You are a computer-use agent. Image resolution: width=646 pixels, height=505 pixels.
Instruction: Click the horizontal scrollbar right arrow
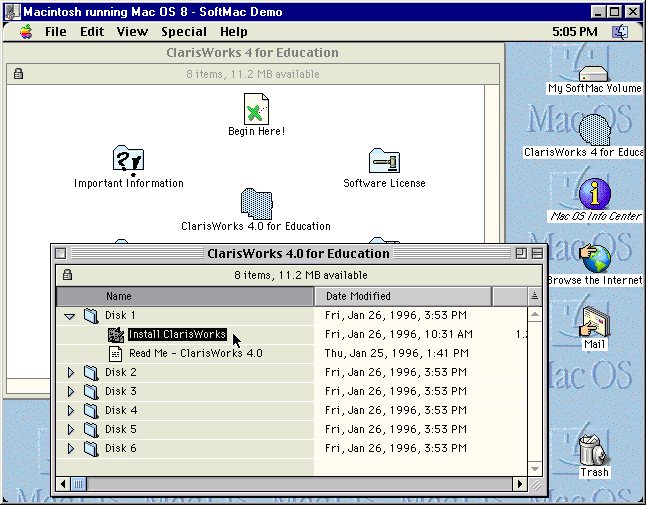click(x=520, y=484)
